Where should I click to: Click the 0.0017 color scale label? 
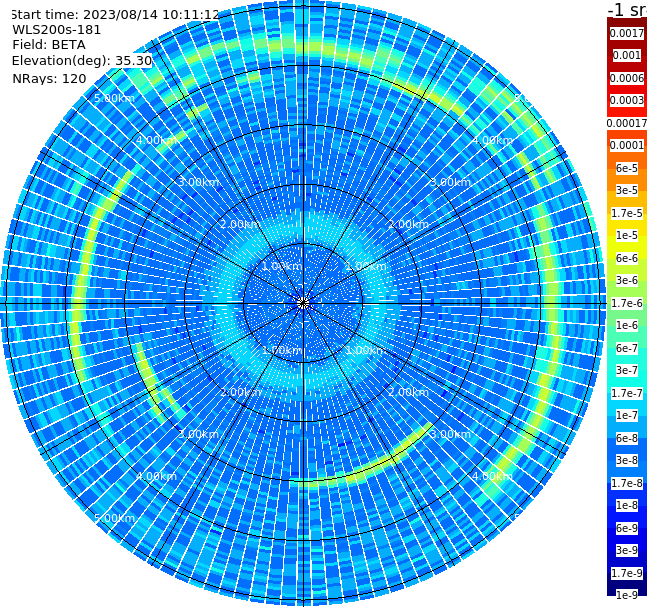[x=627, y=33]
